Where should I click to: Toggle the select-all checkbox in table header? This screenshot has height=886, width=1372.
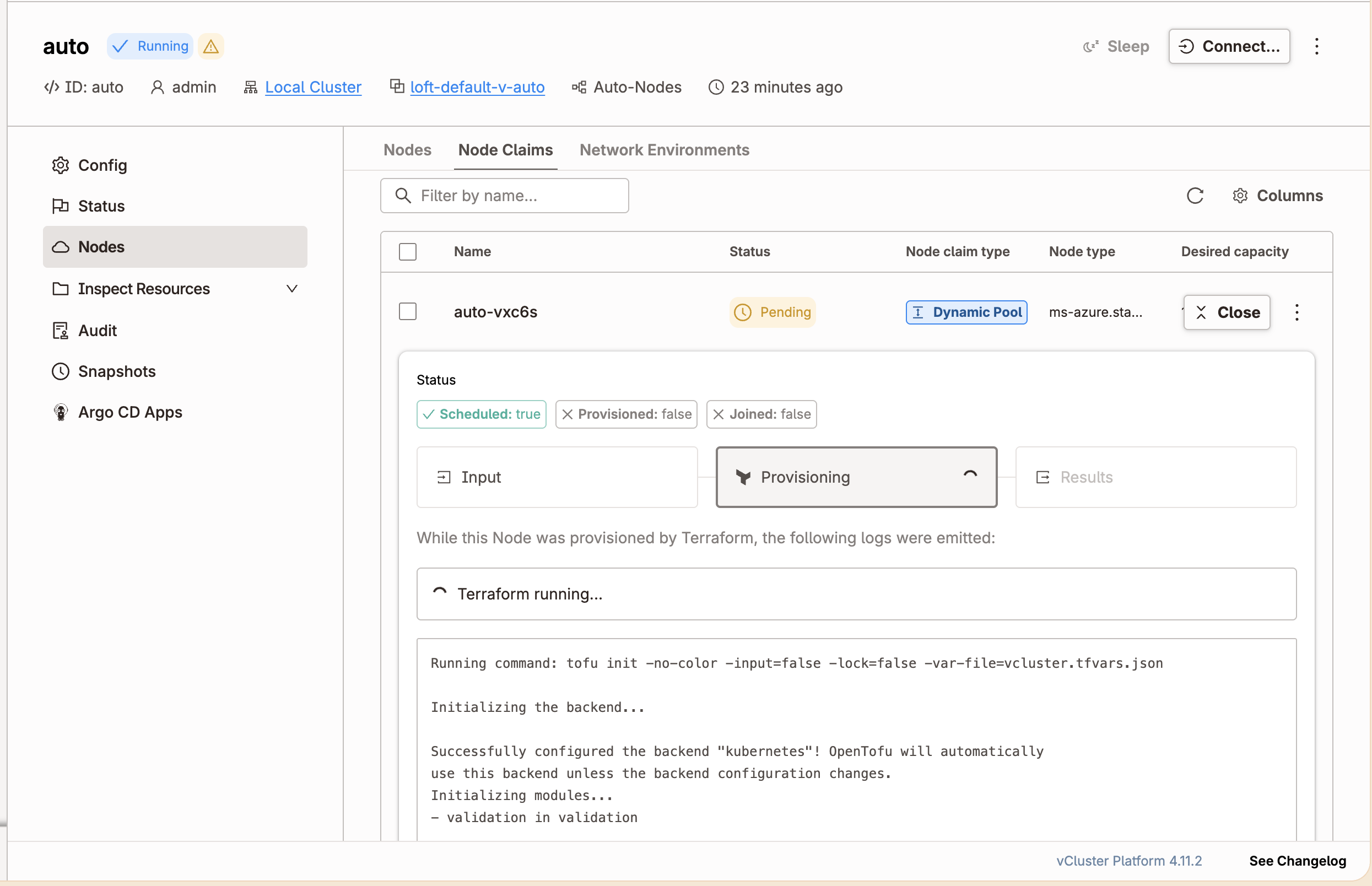pyautogui.click(x=408, y=252)
